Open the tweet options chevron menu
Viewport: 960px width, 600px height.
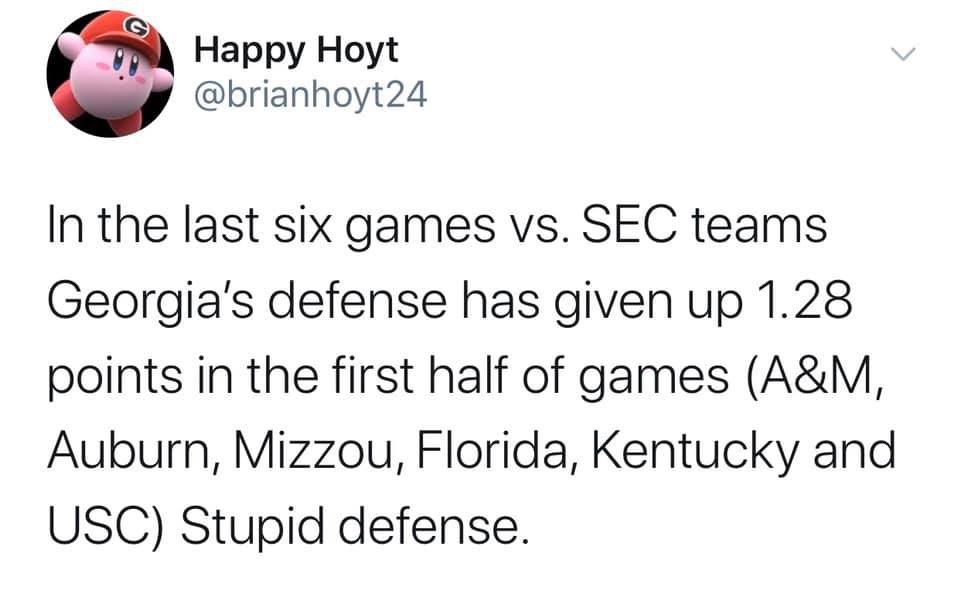[x=902, y=54]
